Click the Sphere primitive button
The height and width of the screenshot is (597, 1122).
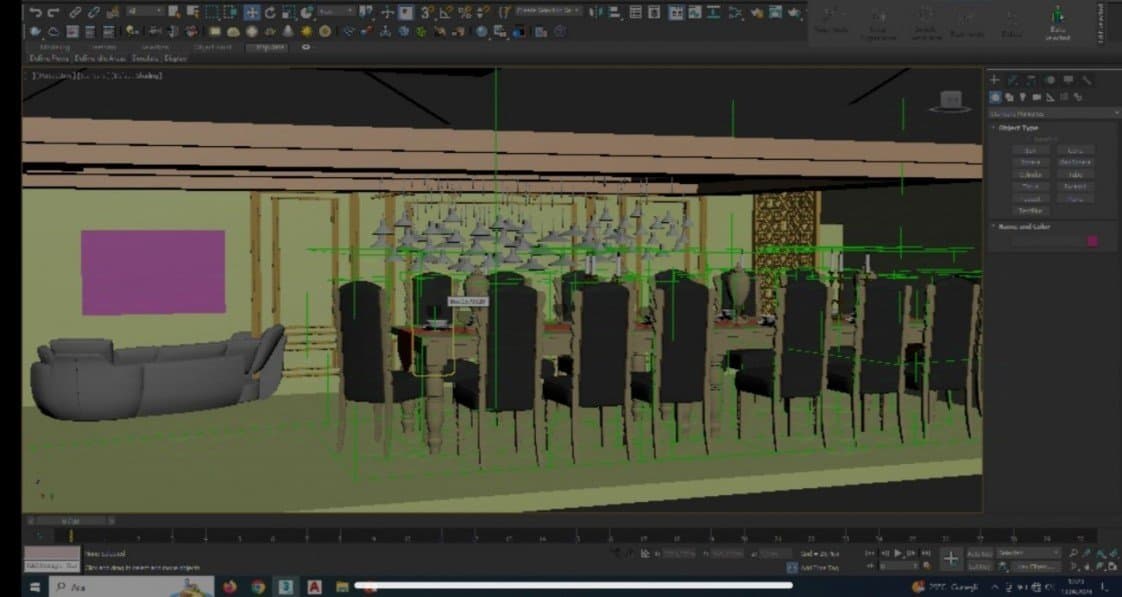[1030, 162]
